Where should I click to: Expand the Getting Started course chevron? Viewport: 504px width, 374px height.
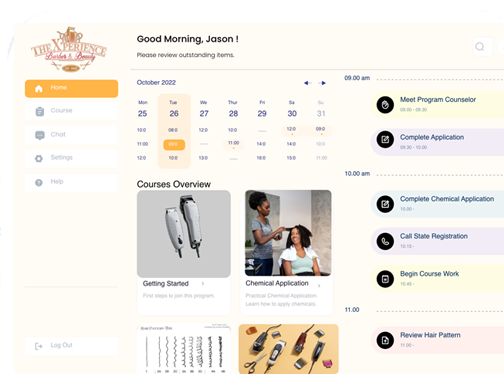[203, 284]
